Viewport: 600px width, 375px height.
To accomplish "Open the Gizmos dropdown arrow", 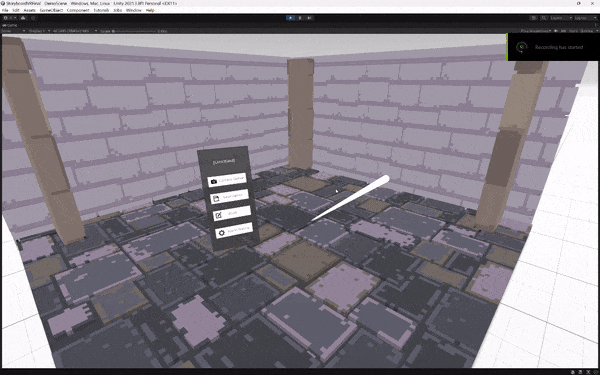I will (597, 31).
